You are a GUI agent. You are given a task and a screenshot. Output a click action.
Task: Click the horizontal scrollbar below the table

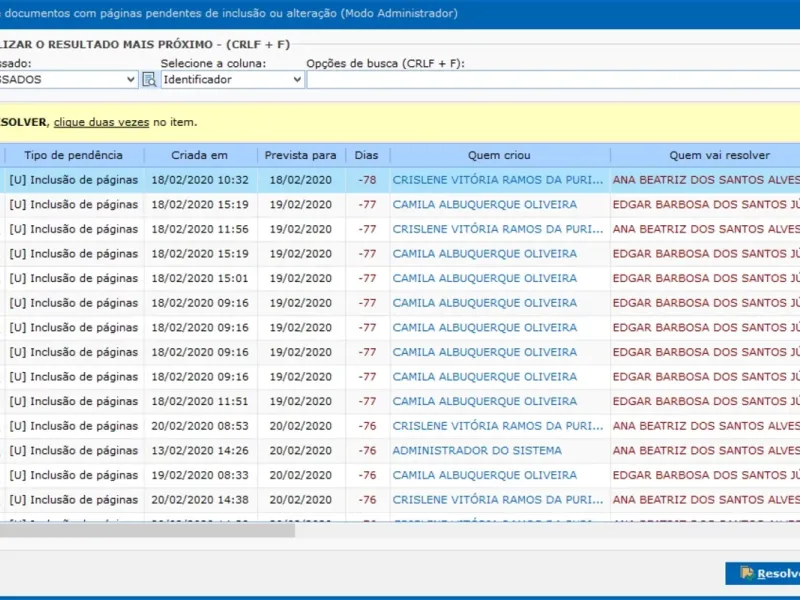pyautogui.click(x=147, y=531)
